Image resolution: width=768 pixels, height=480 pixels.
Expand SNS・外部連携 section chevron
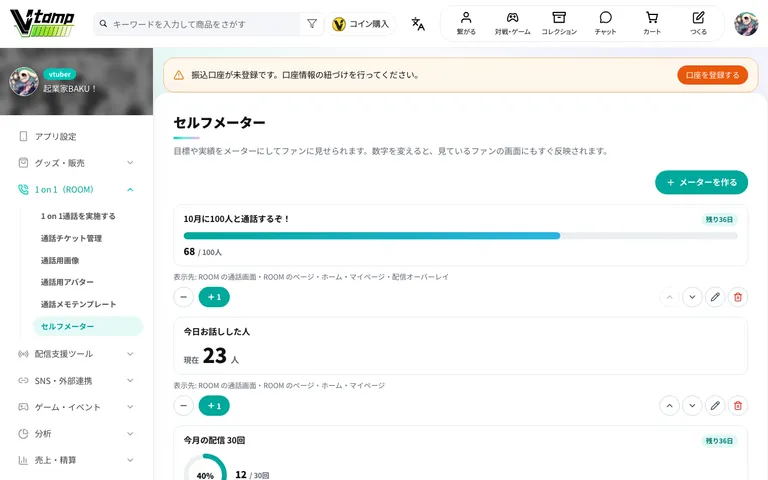point(130,381)
